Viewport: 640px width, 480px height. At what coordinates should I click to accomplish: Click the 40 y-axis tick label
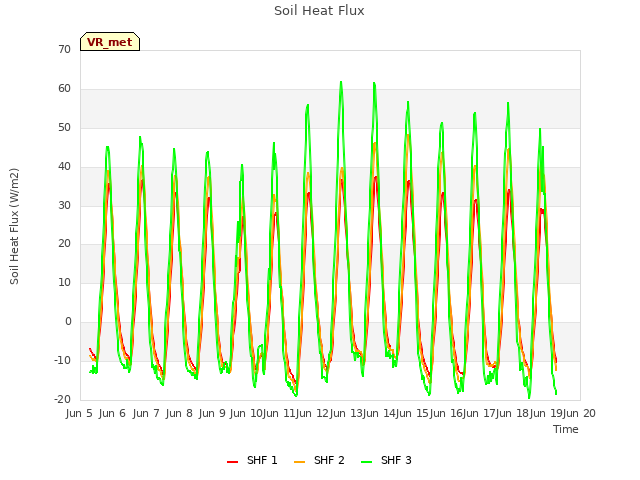pyautogui.click(x=64, y=167)
